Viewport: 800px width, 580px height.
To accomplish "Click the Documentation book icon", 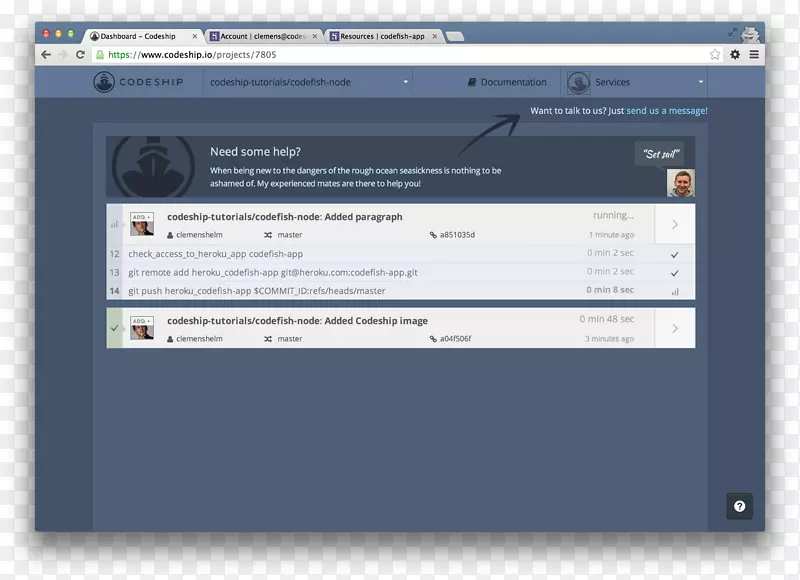I will tap(473, 82).
